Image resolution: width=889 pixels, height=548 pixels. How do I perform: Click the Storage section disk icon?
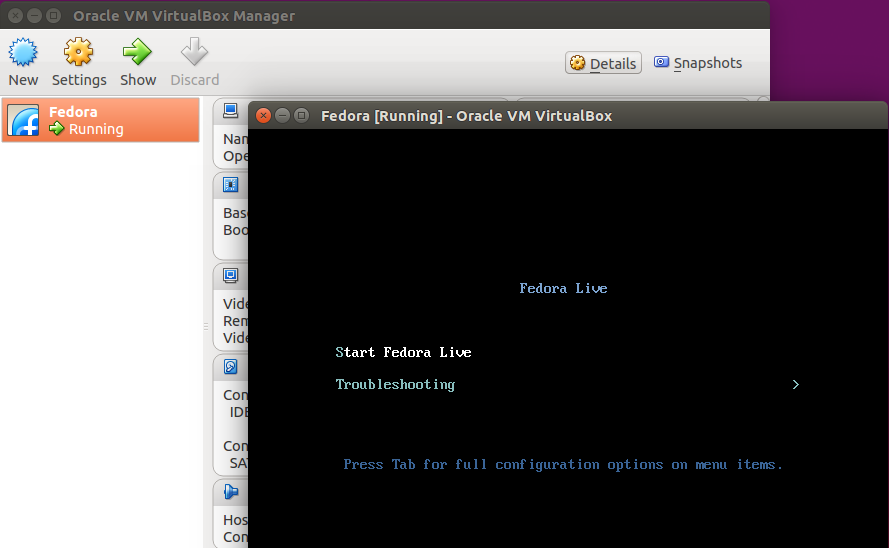click(x=230, y=367)
